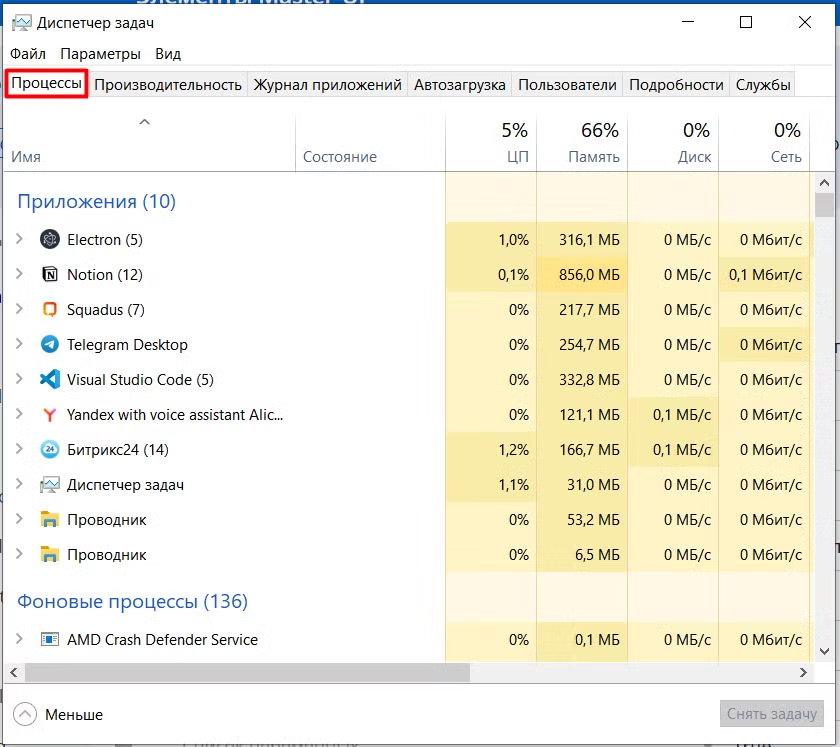Screen dimensions: 840x747
Task: Sort by the Диск column header
Action: click(673, 143)
